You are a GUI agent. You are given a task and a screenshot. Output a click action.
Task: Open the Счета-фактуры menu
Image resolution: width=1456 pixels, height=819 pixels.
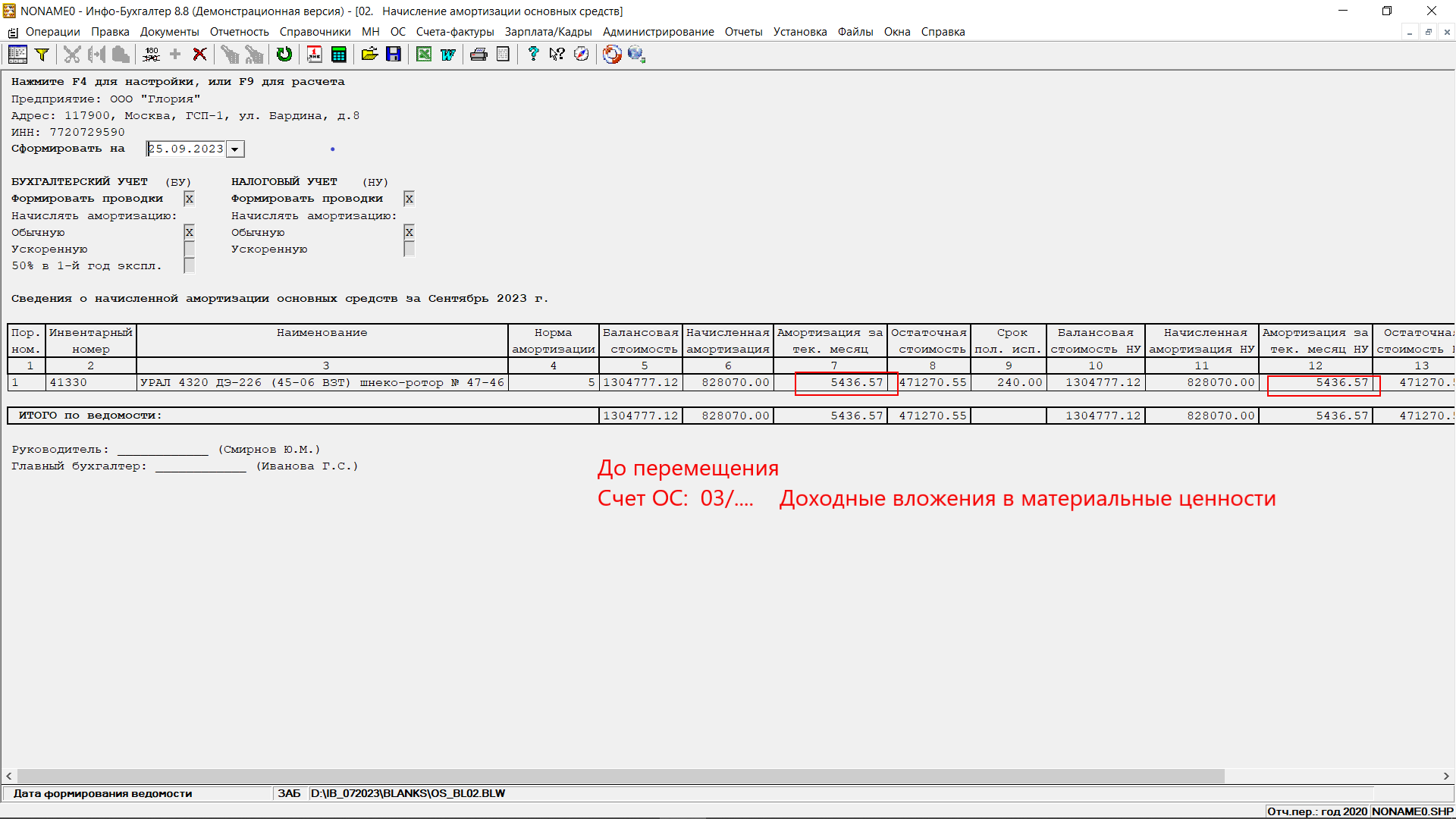pos(455,32)
